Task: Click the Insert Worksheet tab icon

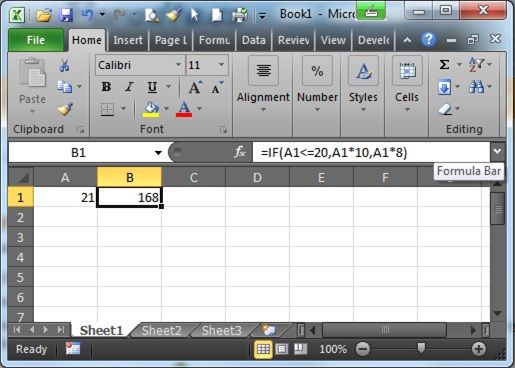Action: (x=269, y=330)
